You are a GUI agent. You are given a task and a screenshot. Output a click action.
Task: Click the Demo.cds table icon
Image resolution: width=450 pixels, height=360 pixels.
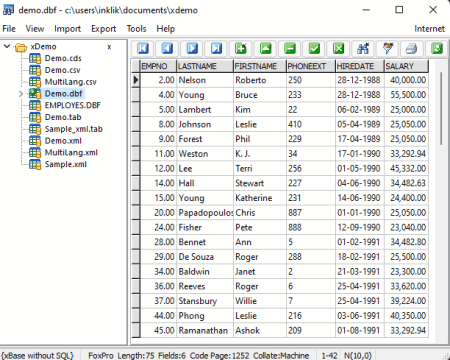point(35,58)
